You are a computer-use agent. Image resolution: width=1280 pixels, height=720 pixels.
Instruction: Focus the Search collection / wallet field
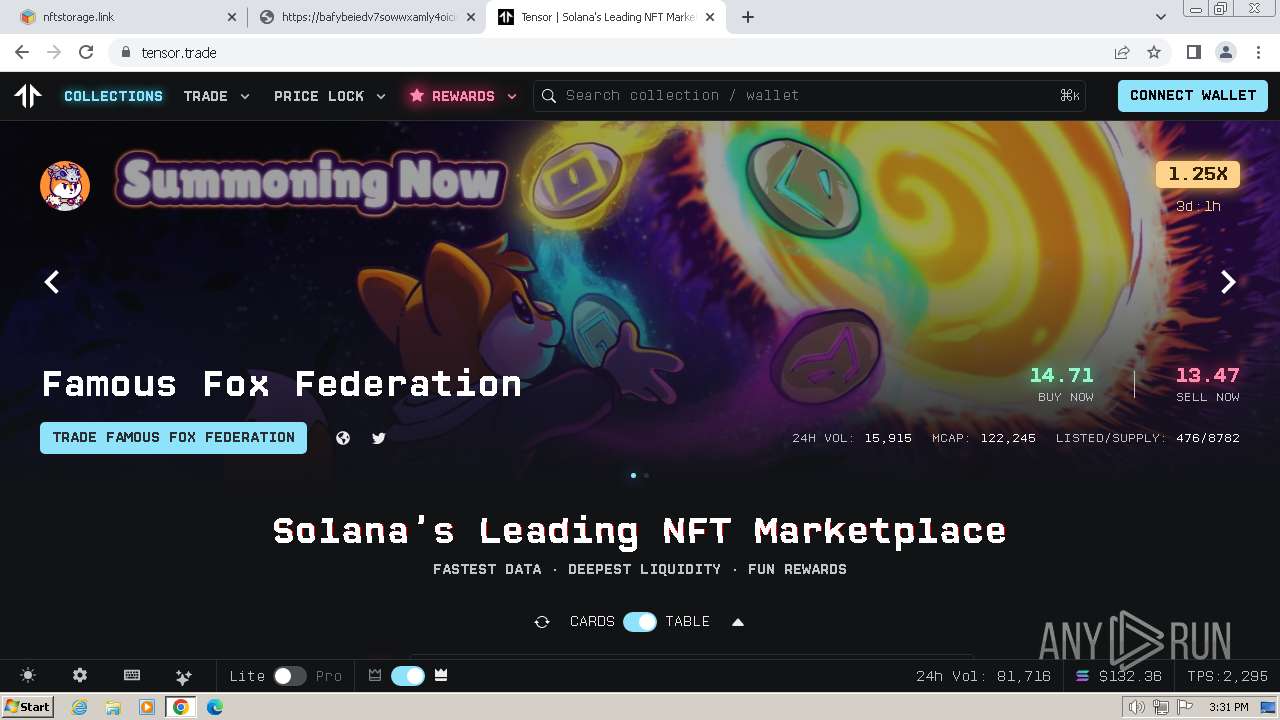pyautogui.click(x=810, y=96)
